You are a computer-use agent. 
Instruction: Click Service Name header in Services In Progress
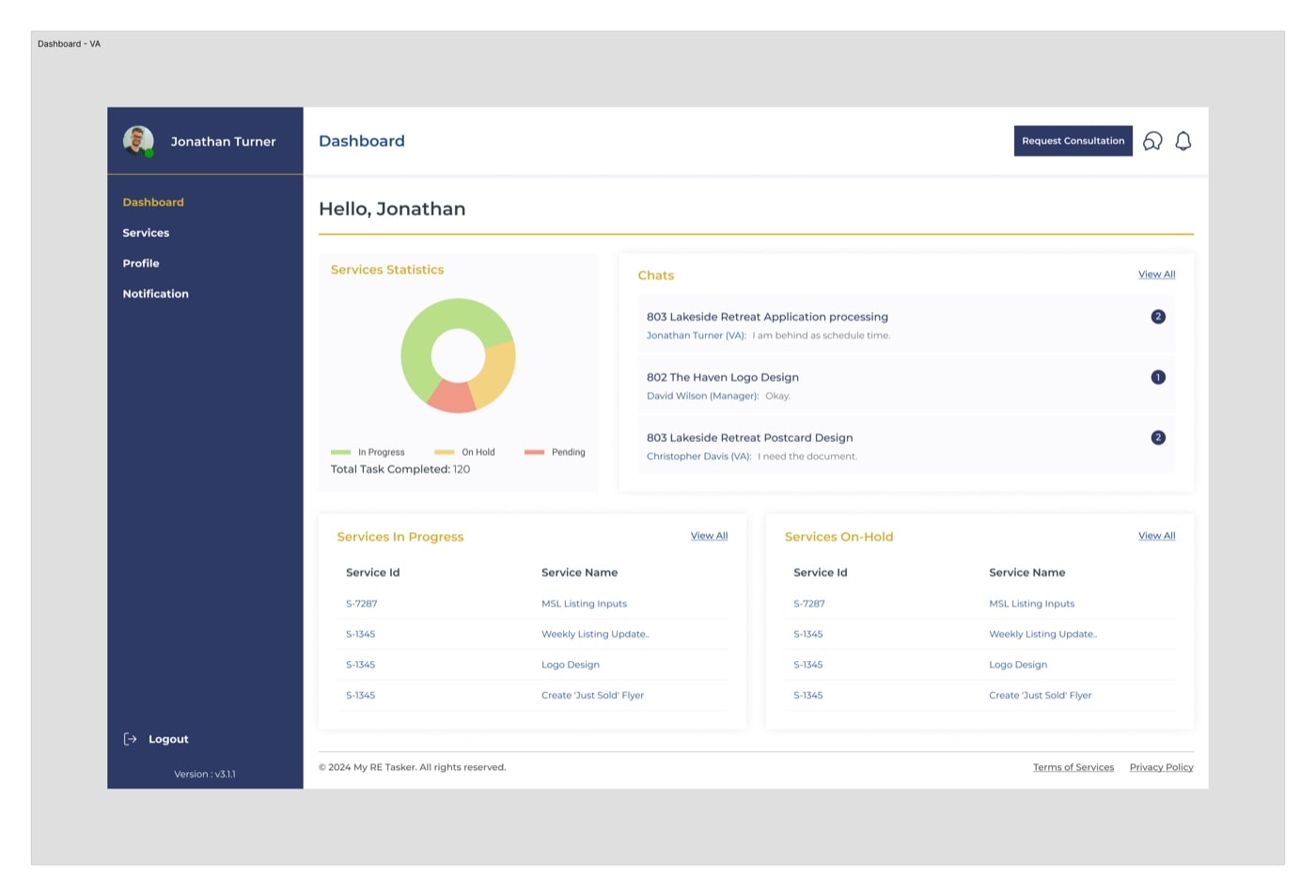pos(579,573)
